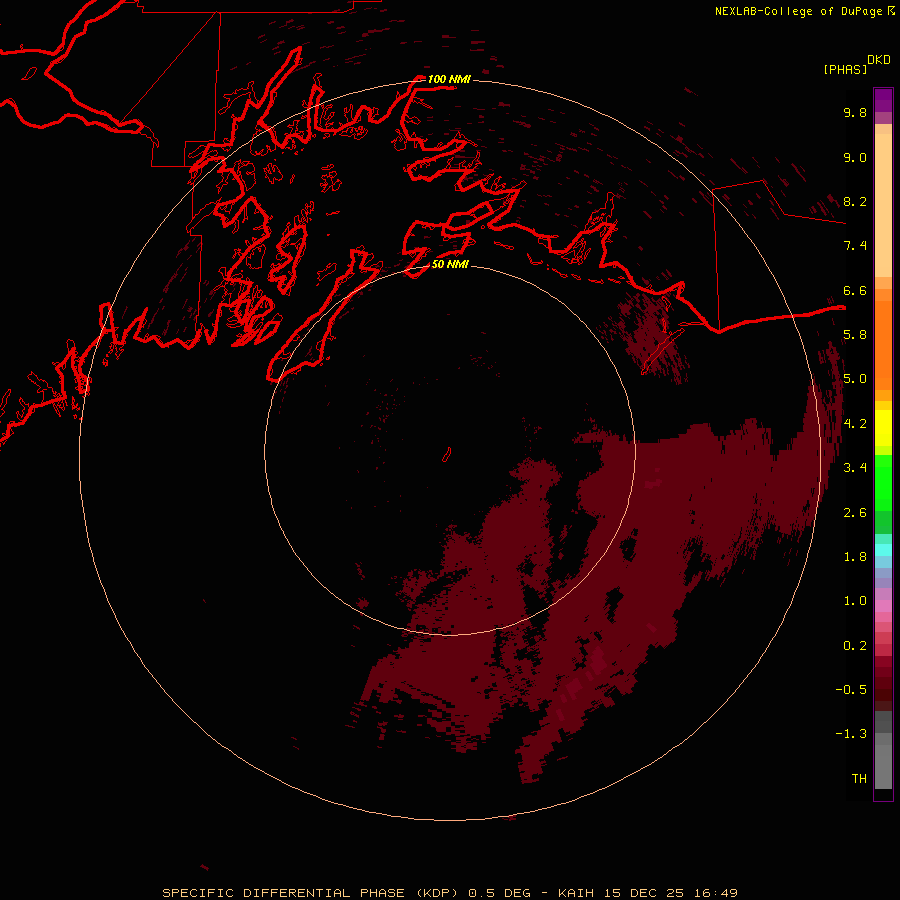This screenshot has height=900, width=900.
Task: Click the -0.5 value on the color scale
Action: tap(851, 689)
